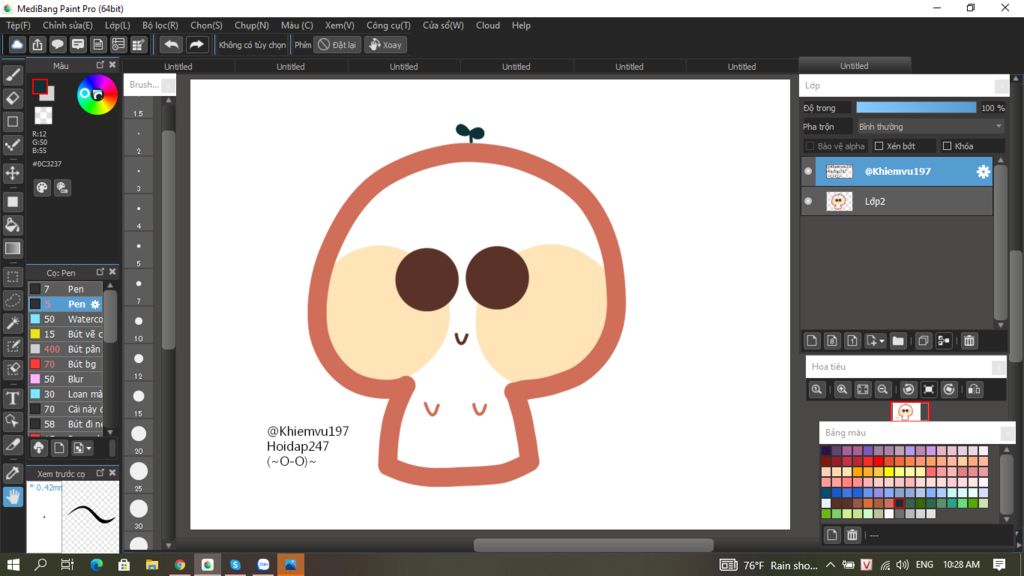Adjust the Độ trong opacity slider

pyautogui.click(x=916, y=108)
